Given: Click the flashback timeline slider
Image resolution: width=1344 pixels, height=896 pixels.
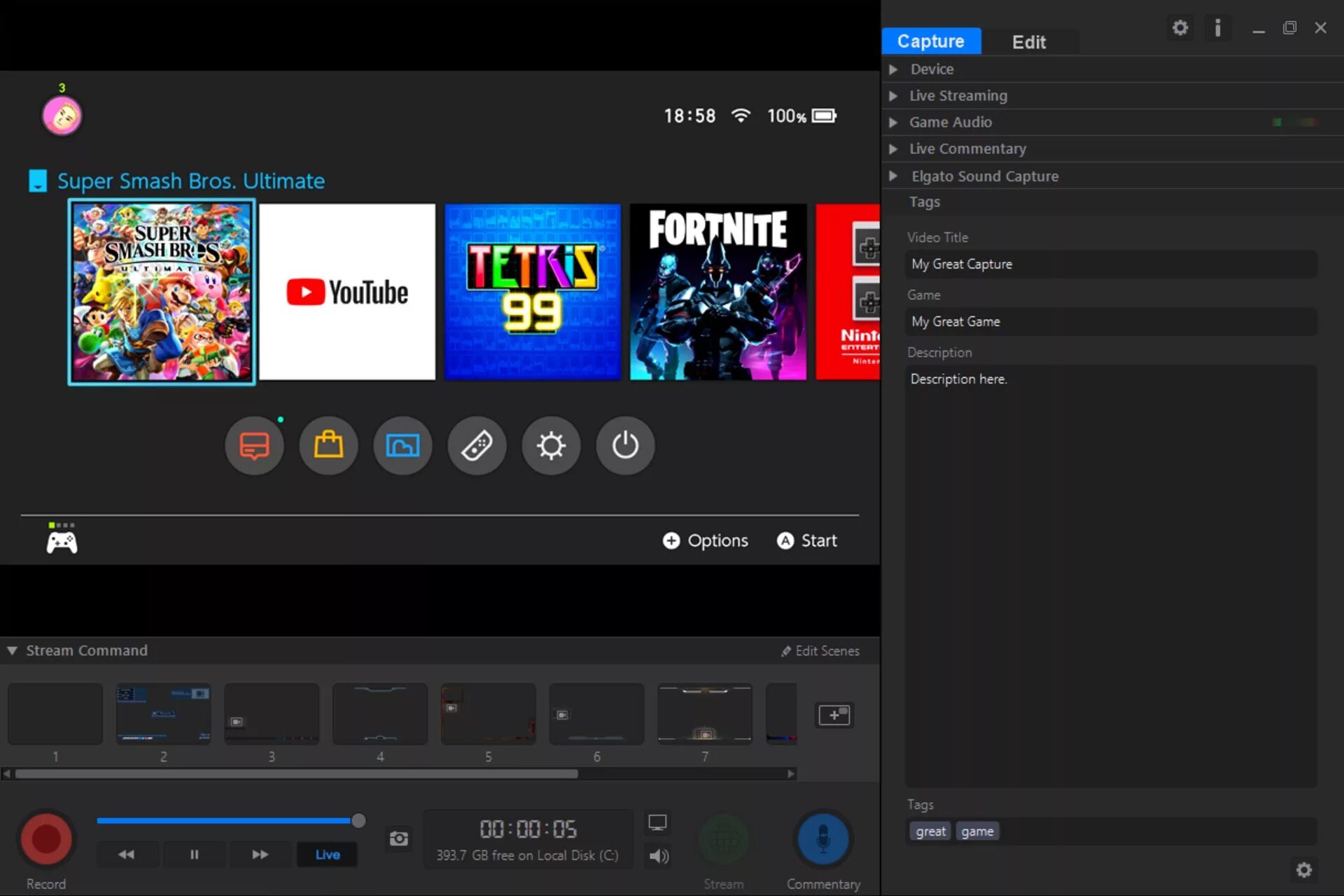Looking at the screenshot, I should [231, 820].
